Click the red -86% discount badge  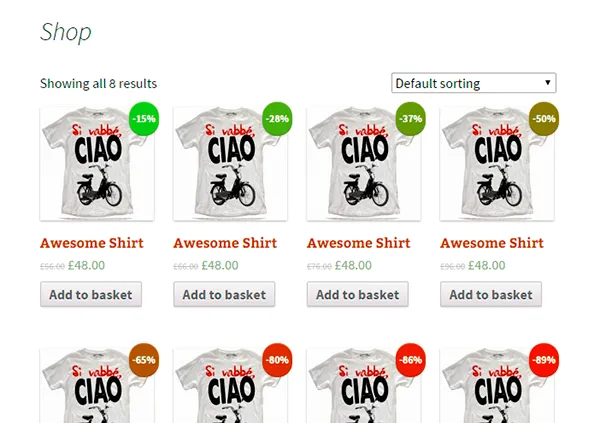coord(411,360)
